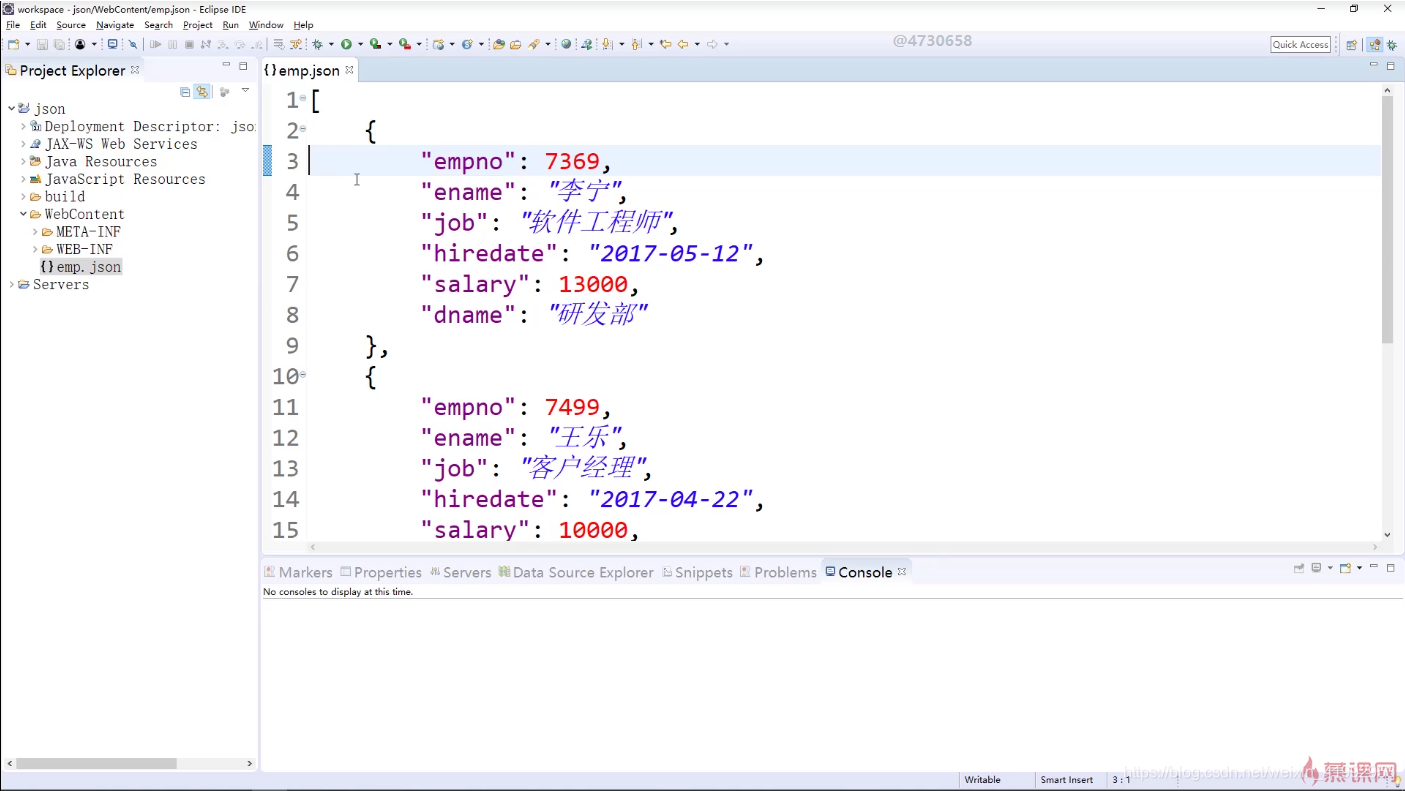Switch to the Properties tab
Screen dimensions: 1405x791
point(381,572)
